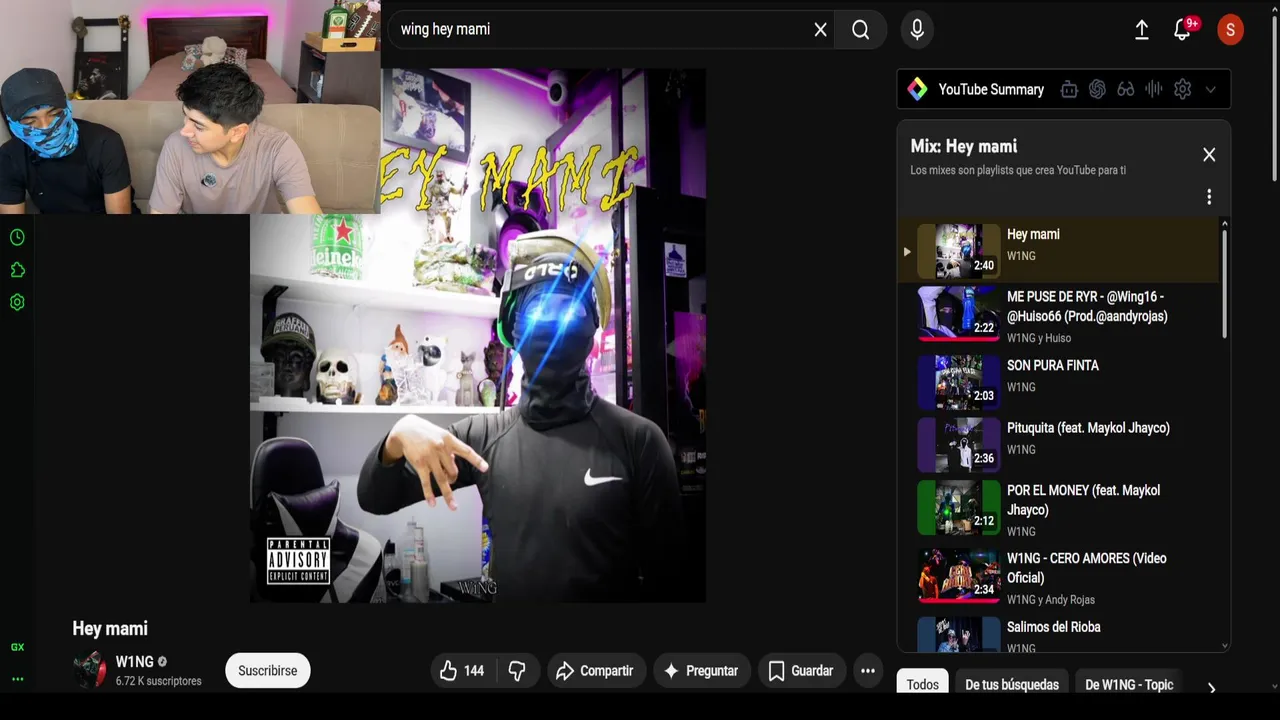Save the video using Guardar
The image size is (1280, 720).
pos(800,671)
